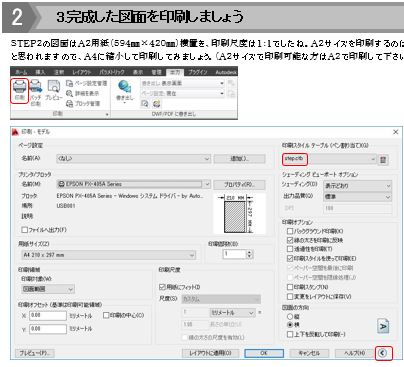Click the plot style table editor icon
The width and height of the screenshot is (404, 367).
coord(383,160)
